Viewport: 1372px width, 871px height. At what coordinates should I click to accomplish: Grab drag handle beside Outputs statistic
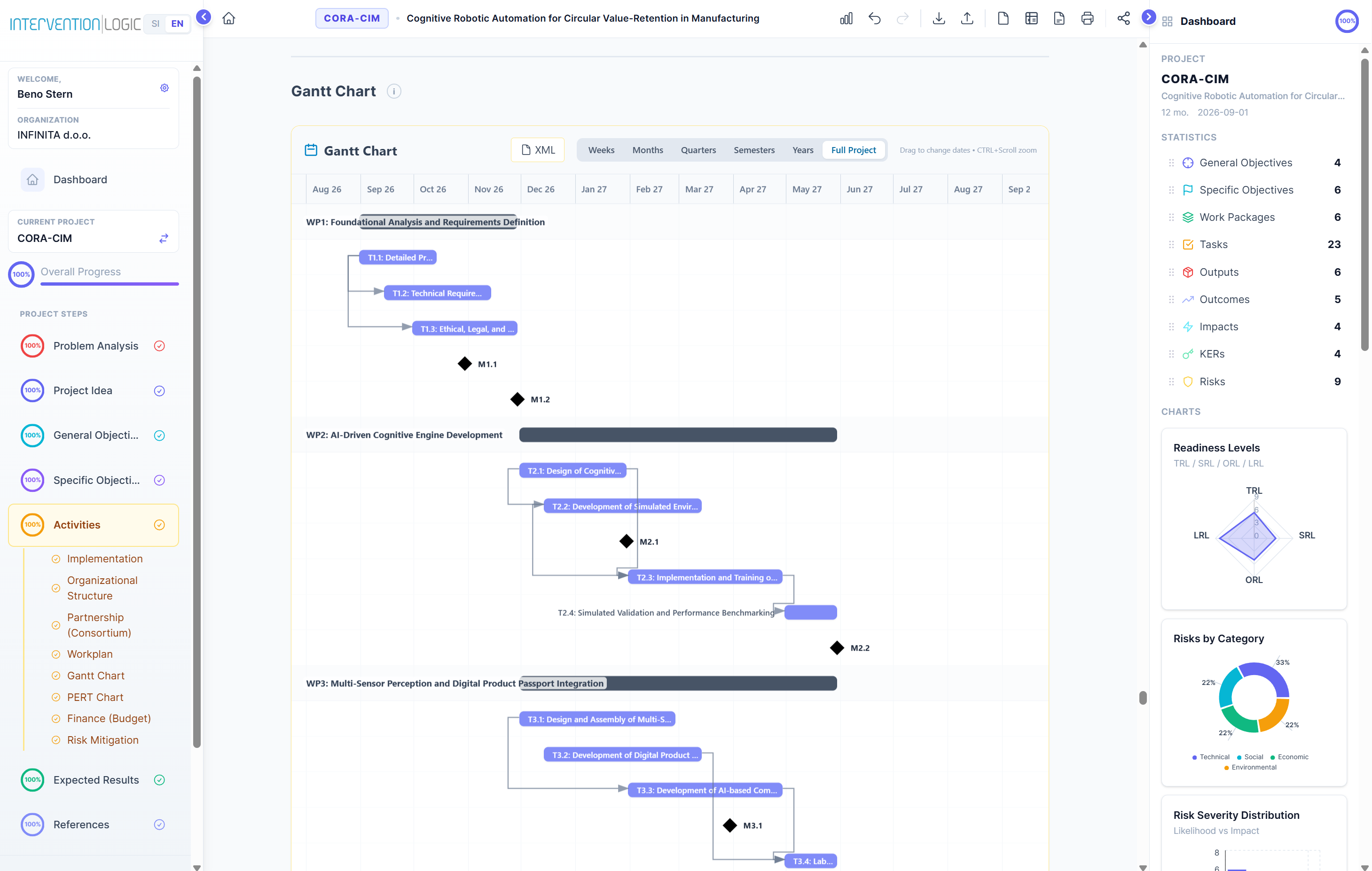(x=1171, y=272)
